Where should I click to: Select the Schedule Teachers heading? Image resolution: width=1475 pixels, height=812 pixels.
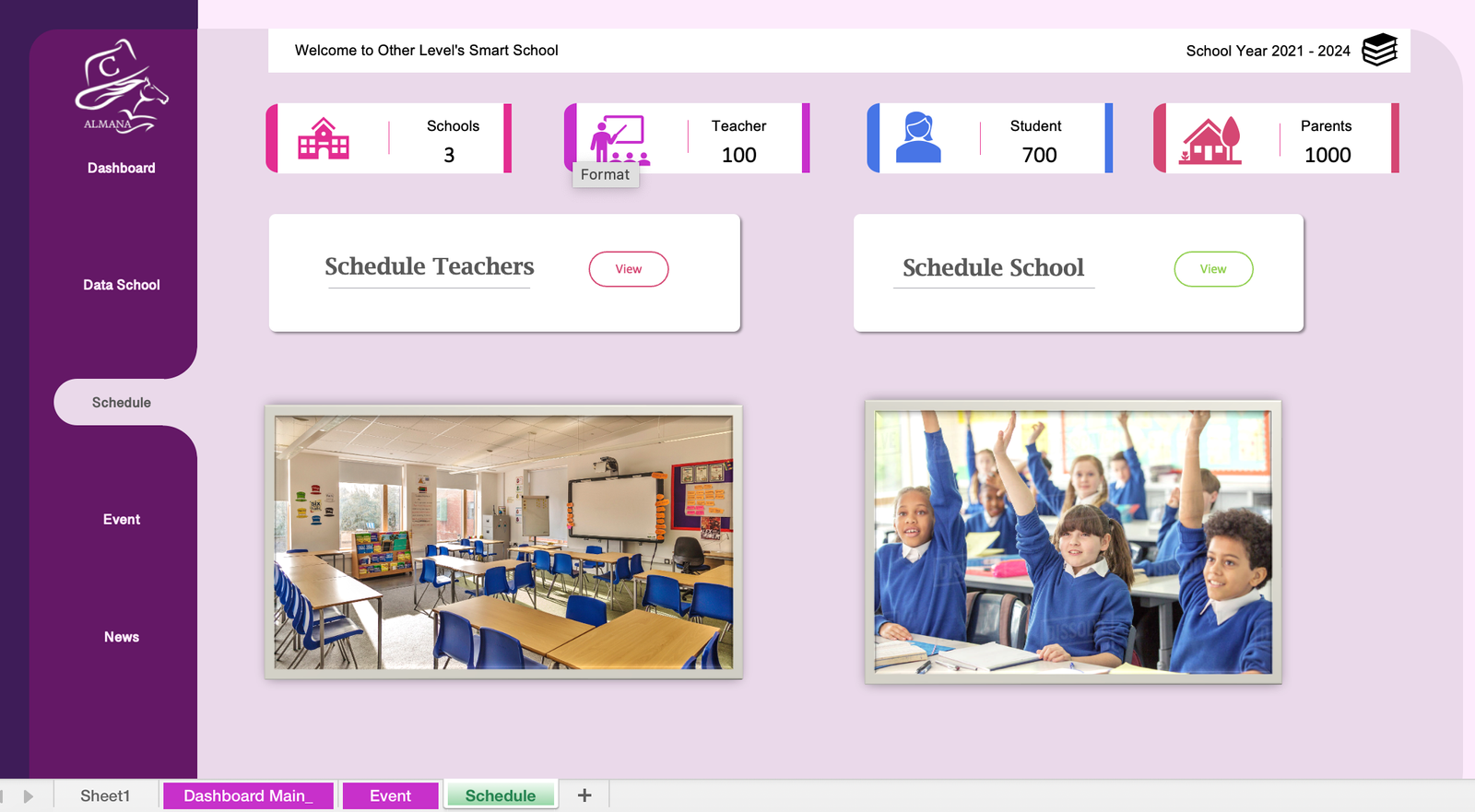(430, 266)
